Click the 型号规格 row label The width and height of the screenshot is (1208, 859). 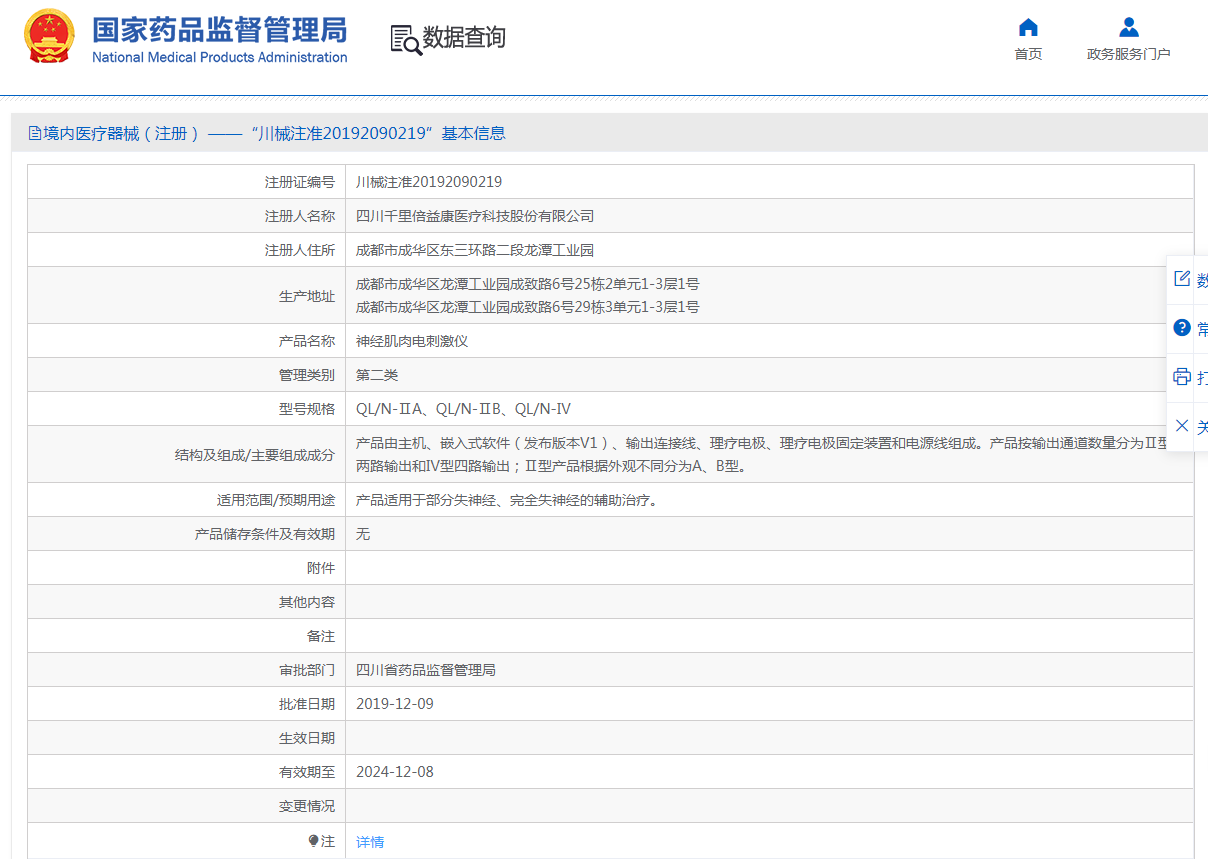click(307, 409)
